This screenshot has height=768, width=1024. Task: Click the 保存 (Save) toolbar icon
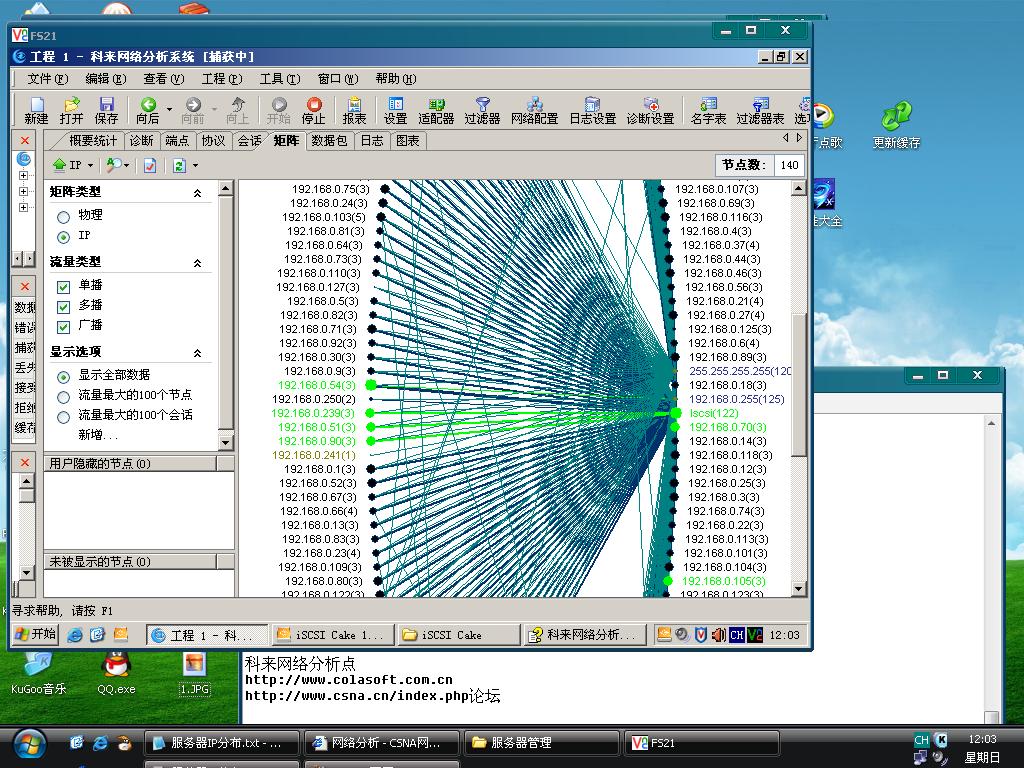pos(106,109)
